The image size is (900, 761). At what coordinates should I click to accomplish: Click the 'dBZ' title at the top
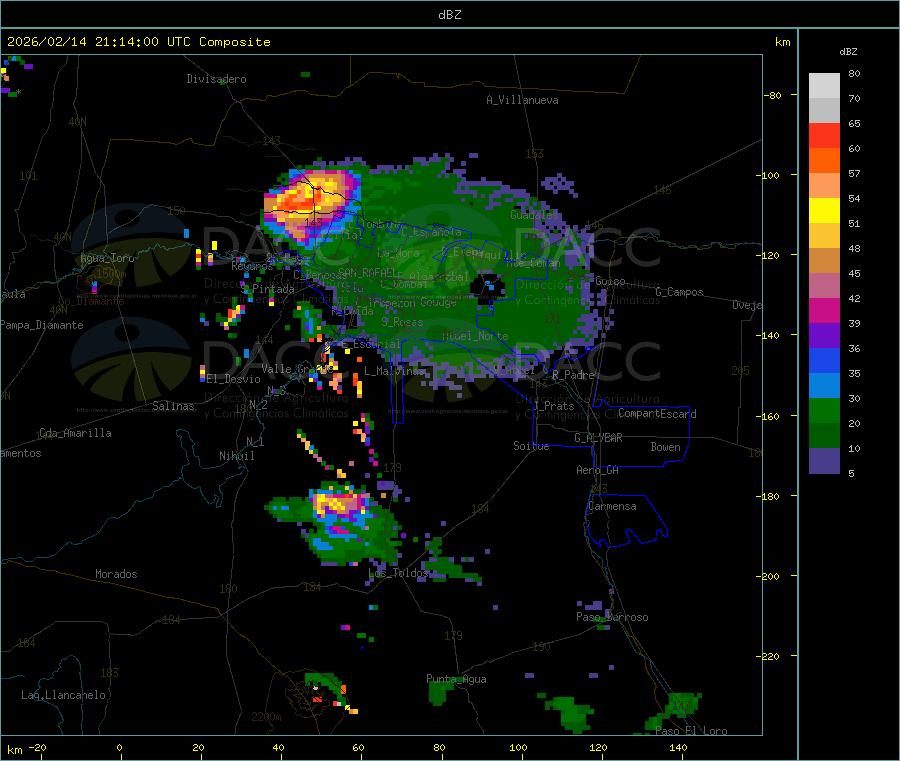[x=449, y=15]
